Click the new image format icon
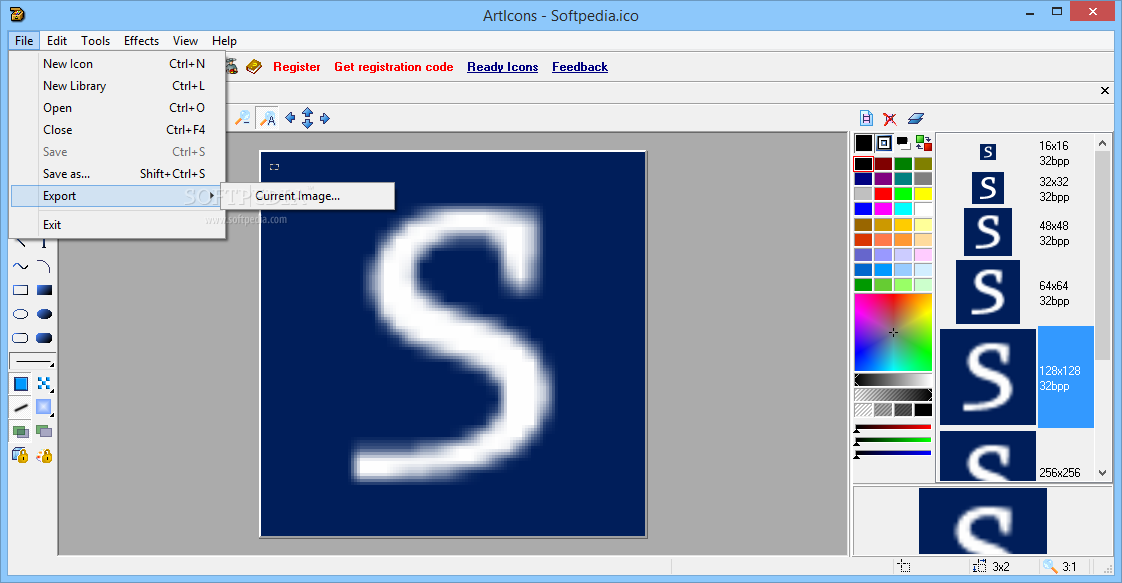 [866, 118]
